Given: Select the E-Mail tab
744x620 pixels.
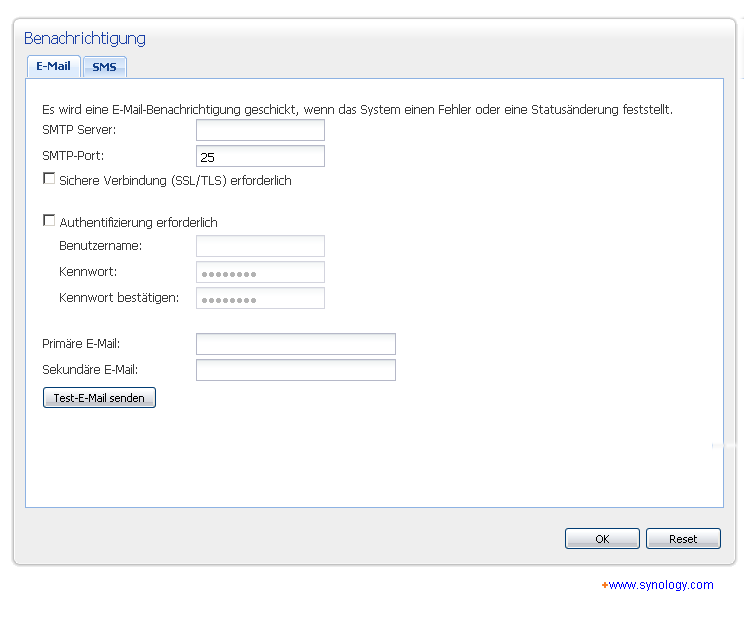Looking at the screenshot, I should pyautogui.click(x=54, y=66).
